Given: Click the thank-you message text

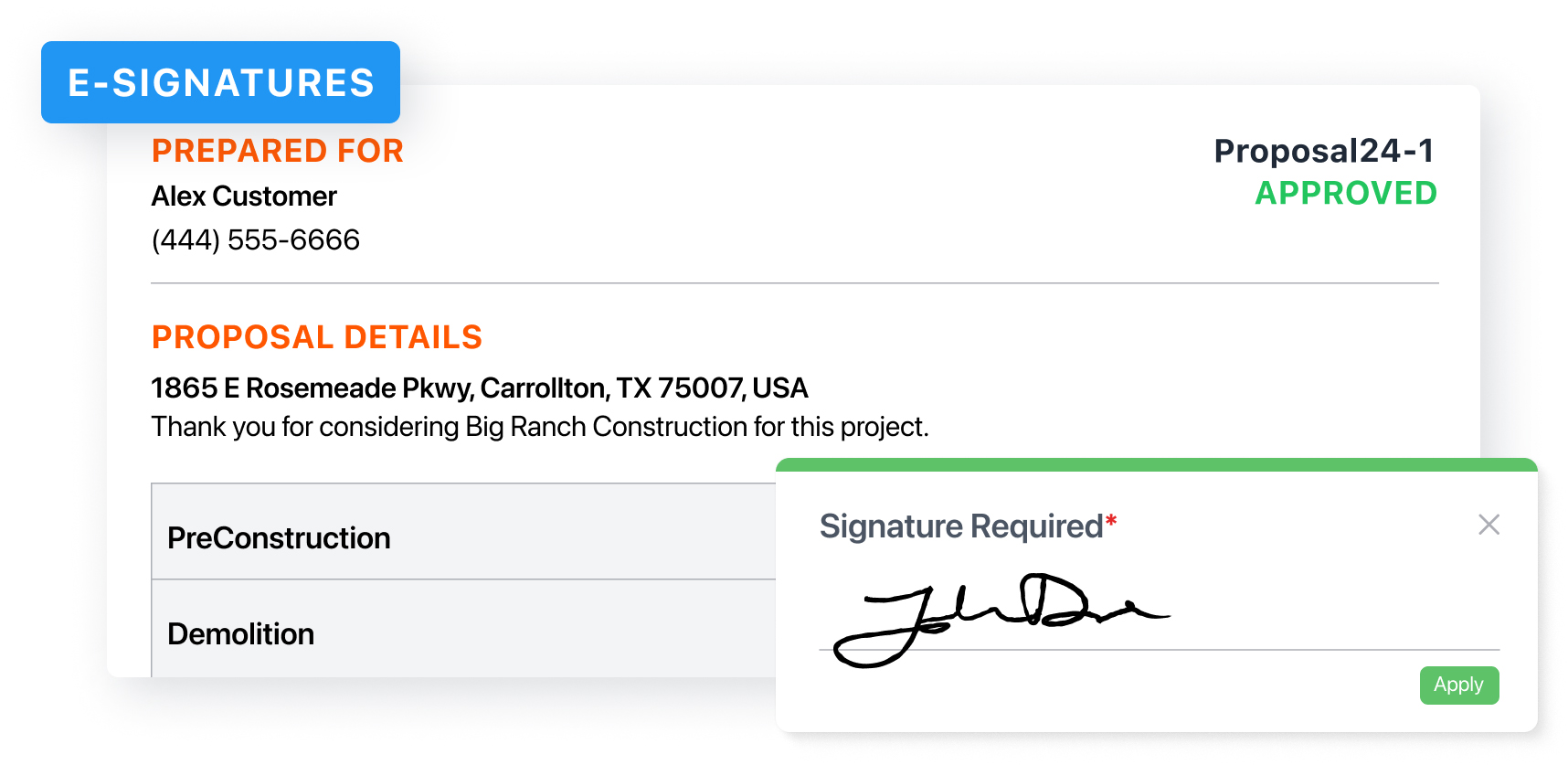Looking at the screenshot, I should pos(539,426).
